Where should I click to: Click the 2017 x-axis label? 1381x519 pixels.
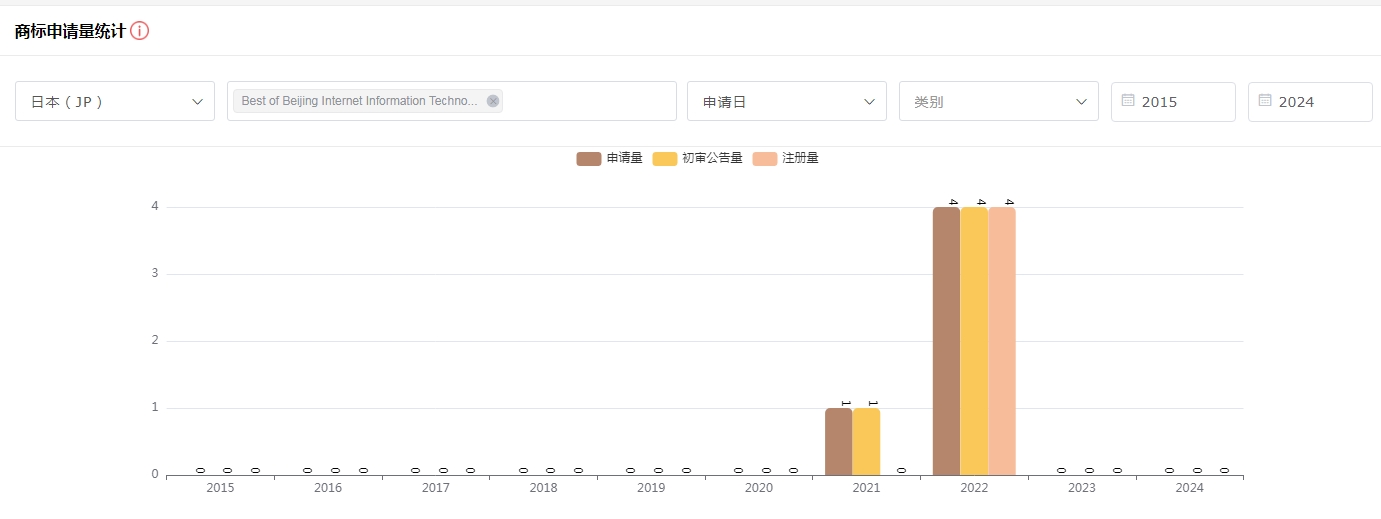[436, 488]
